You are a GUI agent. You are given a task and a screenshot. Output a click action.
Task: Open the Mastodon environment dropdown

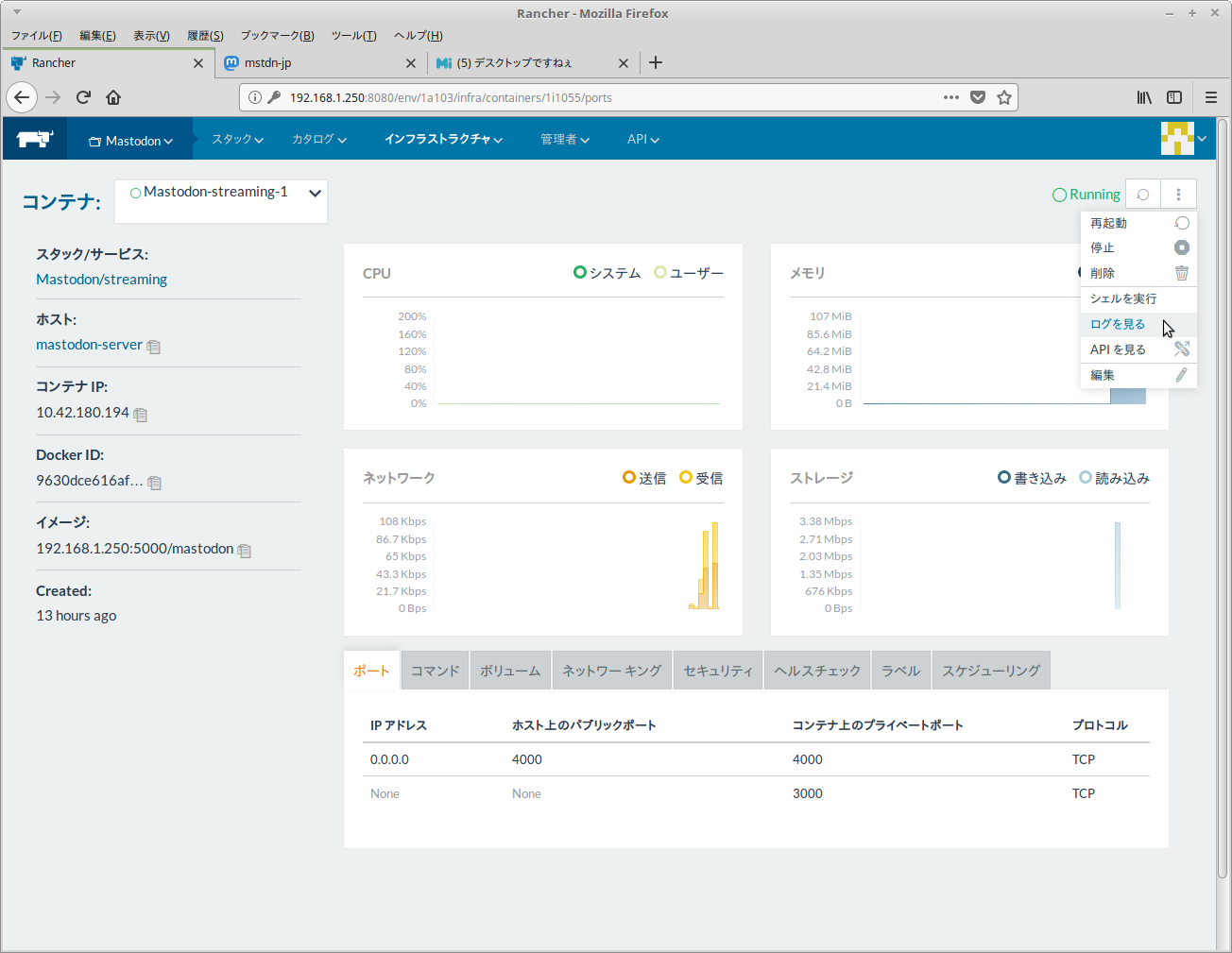pyautogui.click(x=130, y=141)
